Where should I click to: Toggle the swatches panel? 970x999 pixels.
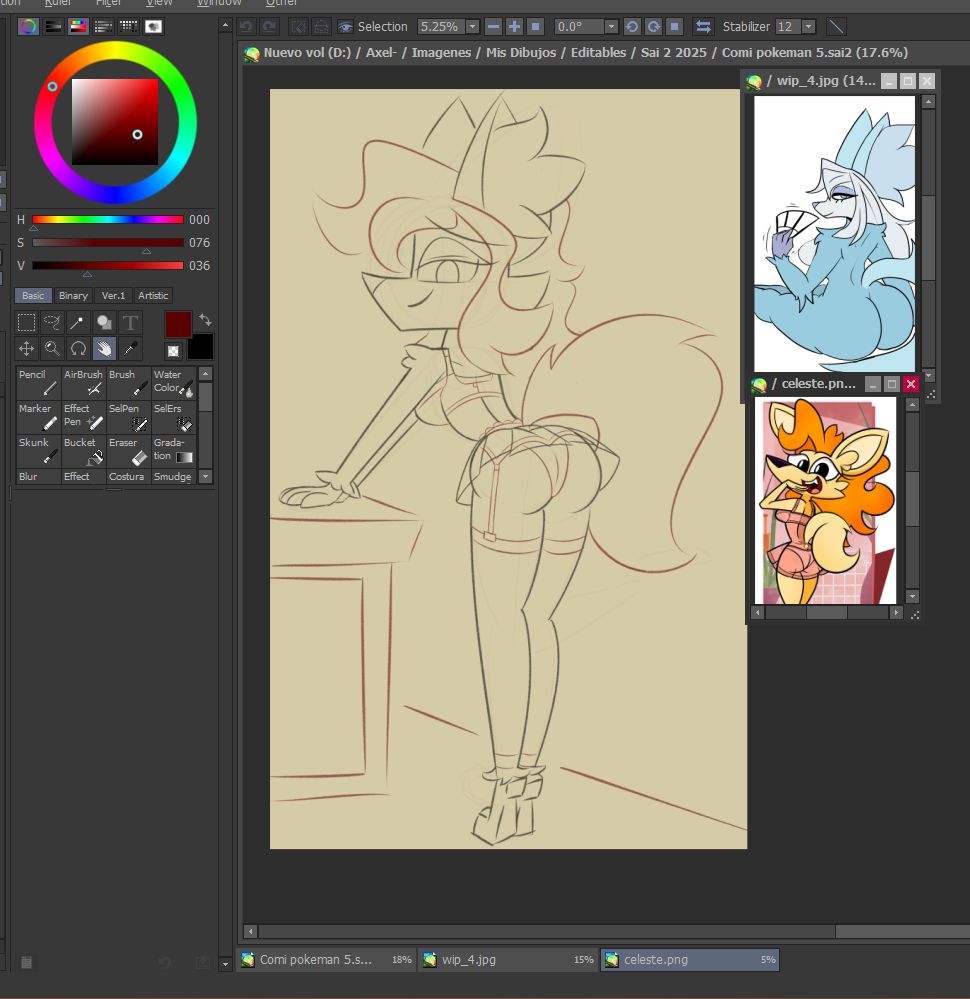point(128,27)
